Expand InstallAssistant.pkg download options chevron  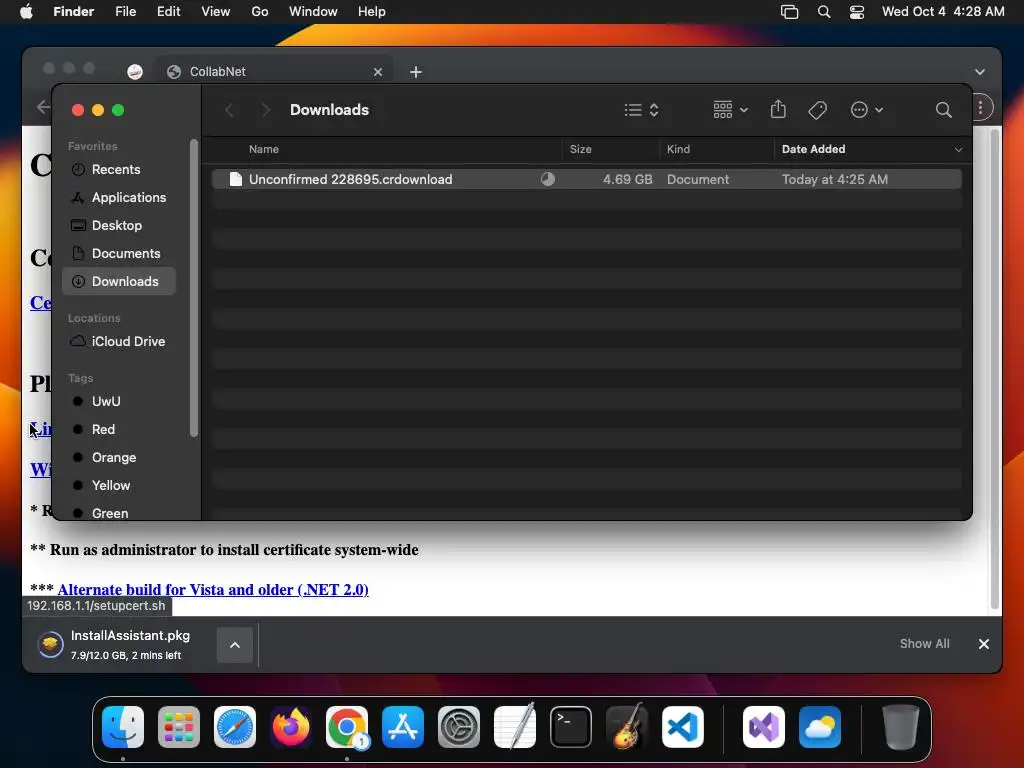[235, 645]
